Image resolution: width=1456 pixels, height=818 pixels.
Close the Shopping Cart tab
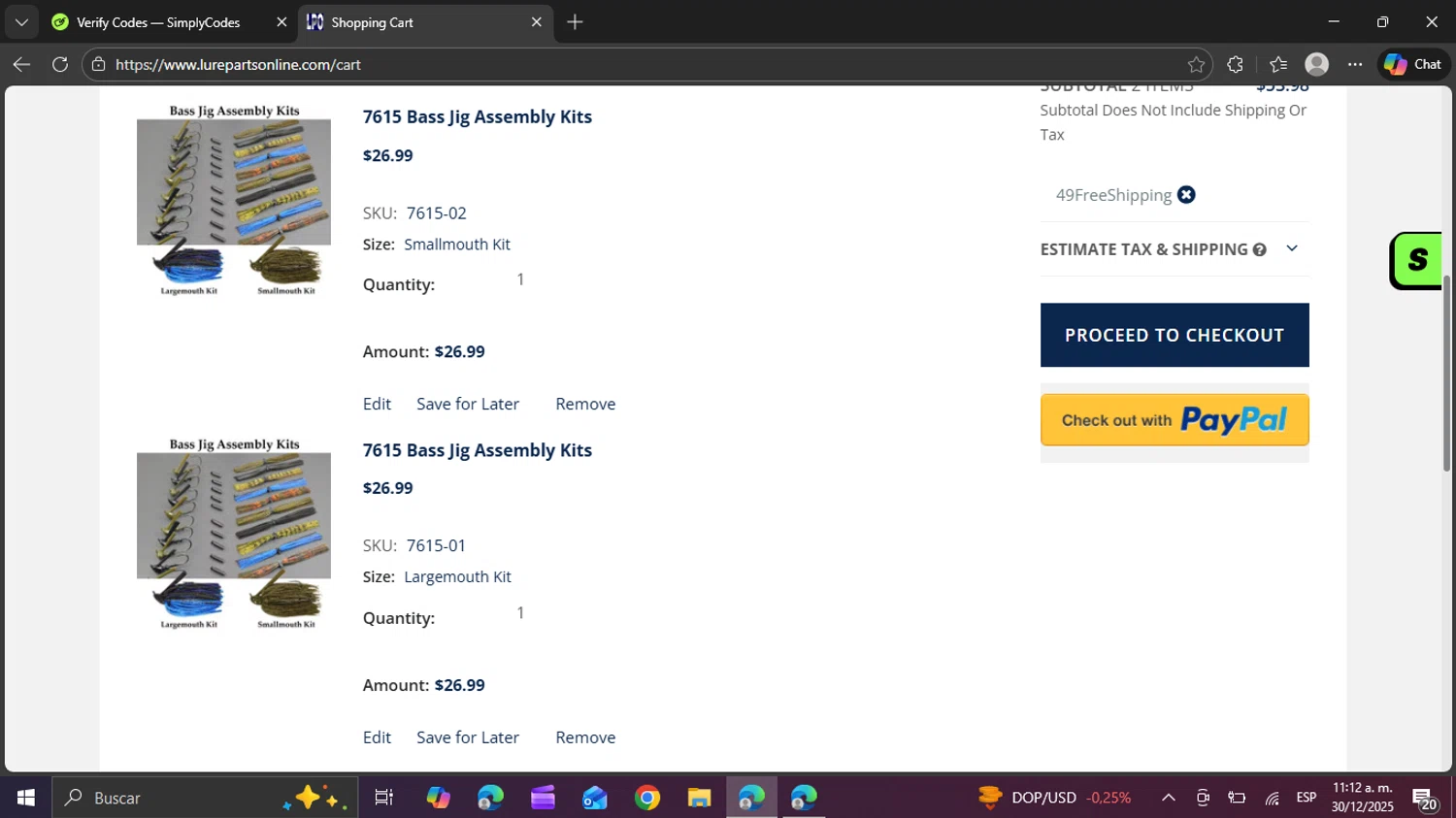click(x=536, y=22)
